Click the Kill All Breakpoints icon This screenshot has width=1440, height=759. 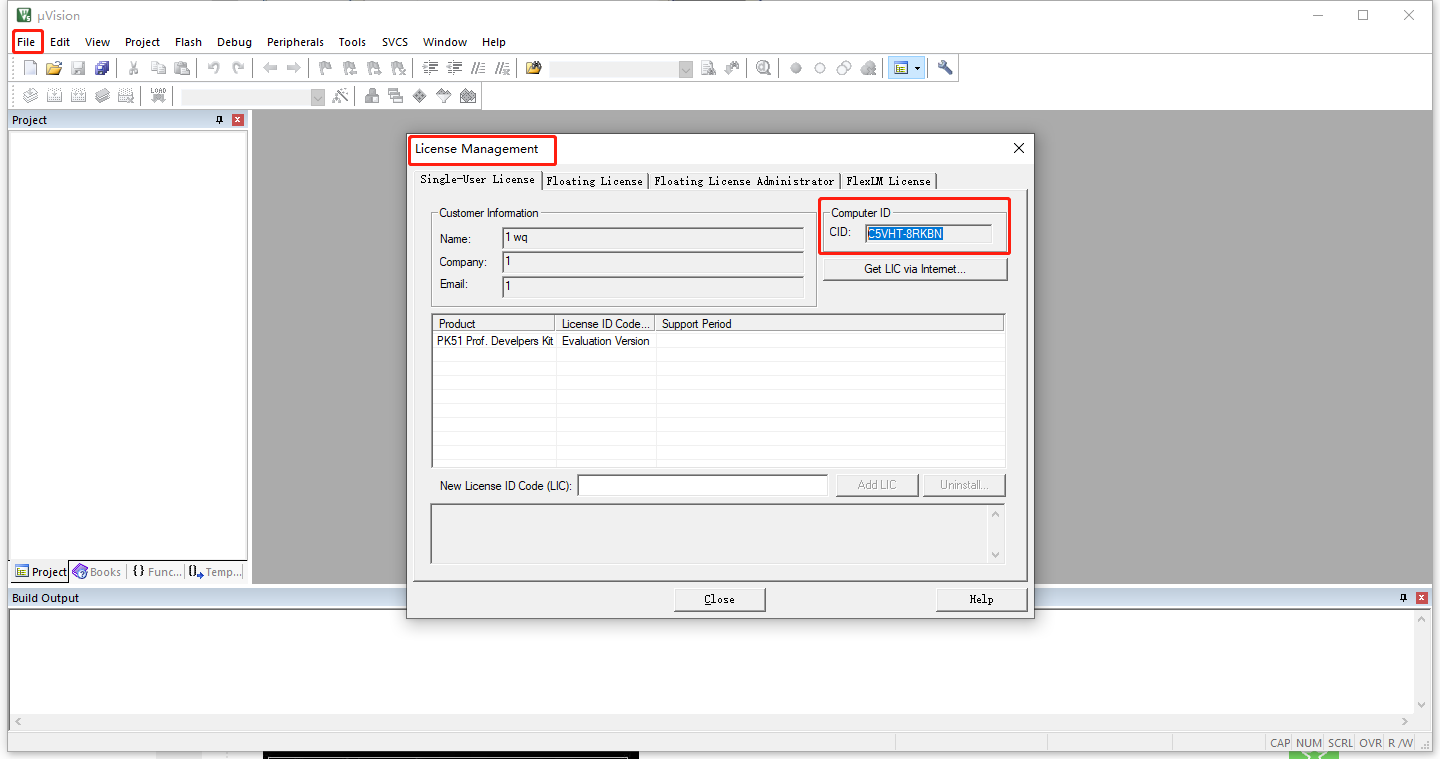click(868, 68)
